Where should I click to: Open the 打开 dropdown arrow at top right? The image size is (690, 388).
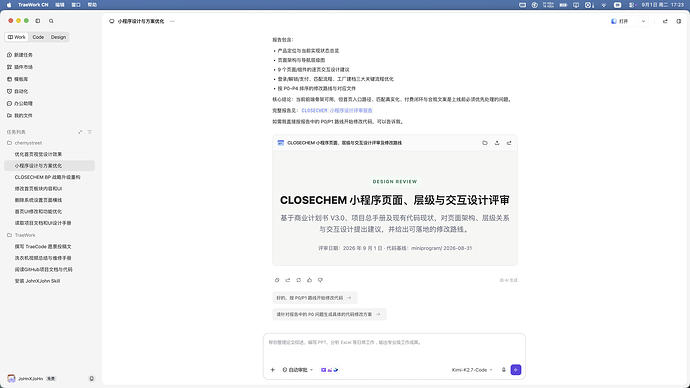click(x=643, y=21)
